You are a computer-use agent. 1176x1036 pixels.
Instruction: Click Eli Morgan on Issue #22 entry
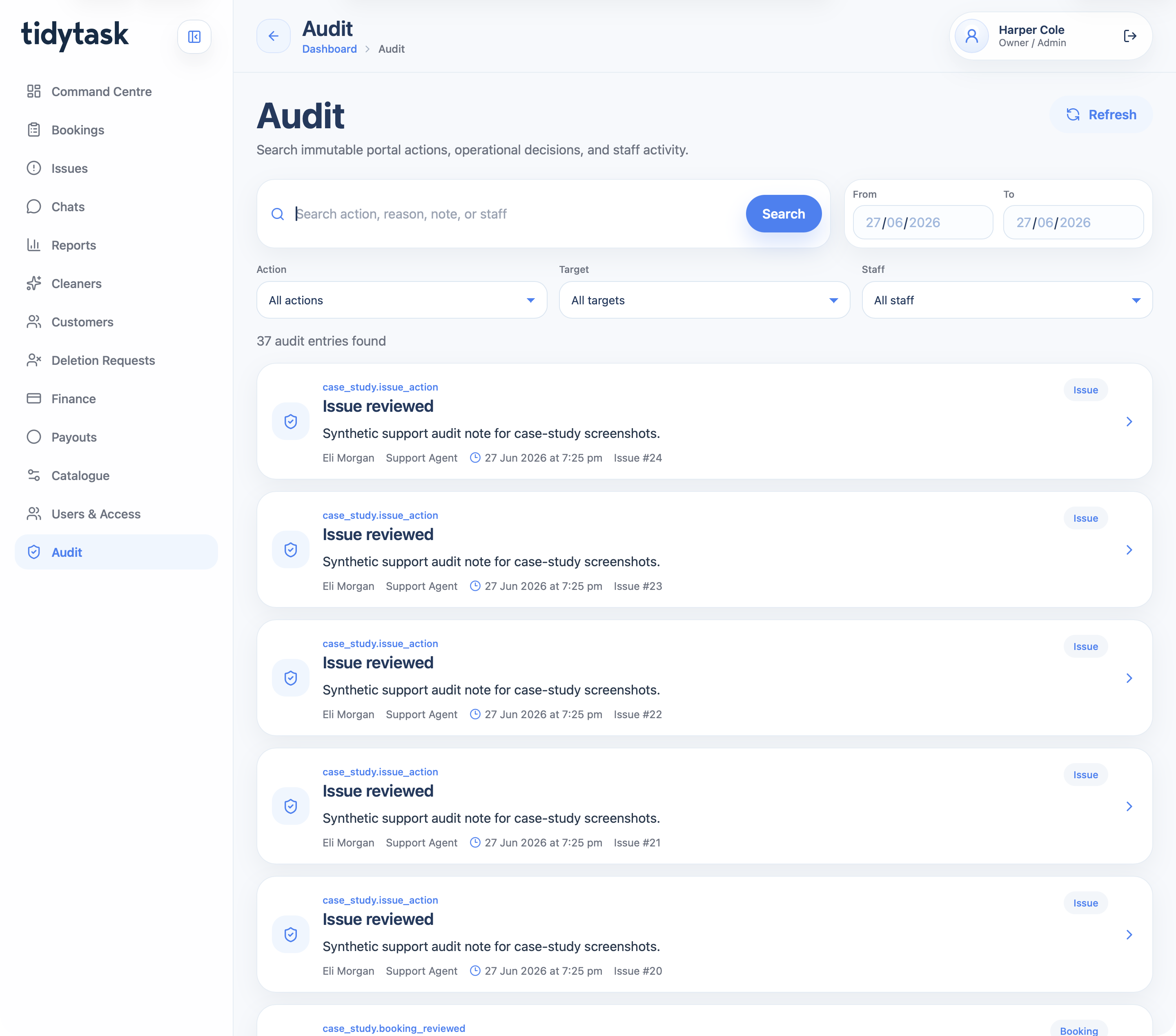point(348,714)
